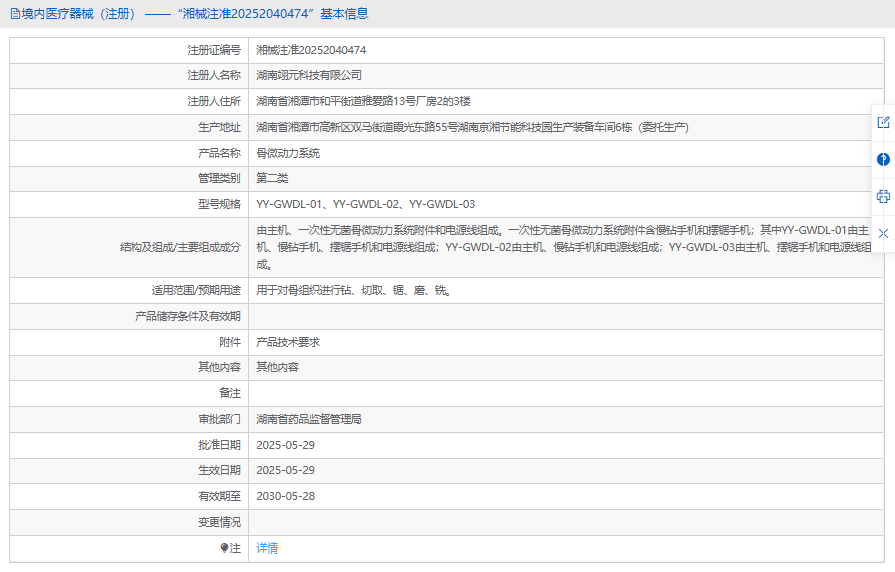Click the 型号规格 label
Viewport: 895px width, 572px height.
pyautogui.click(x=219, y=204)
